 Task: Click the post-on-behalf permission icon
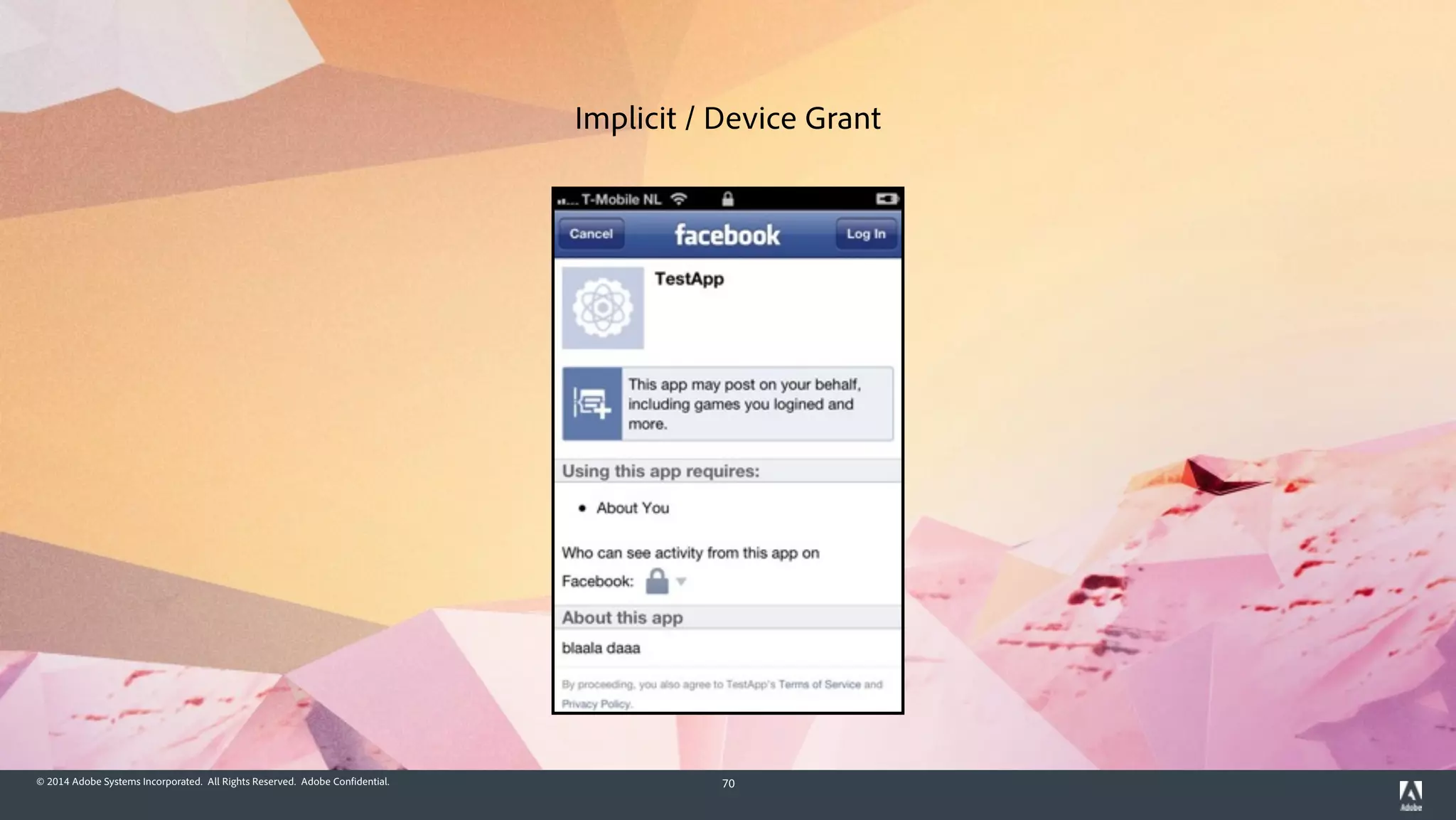click(592, 404)
